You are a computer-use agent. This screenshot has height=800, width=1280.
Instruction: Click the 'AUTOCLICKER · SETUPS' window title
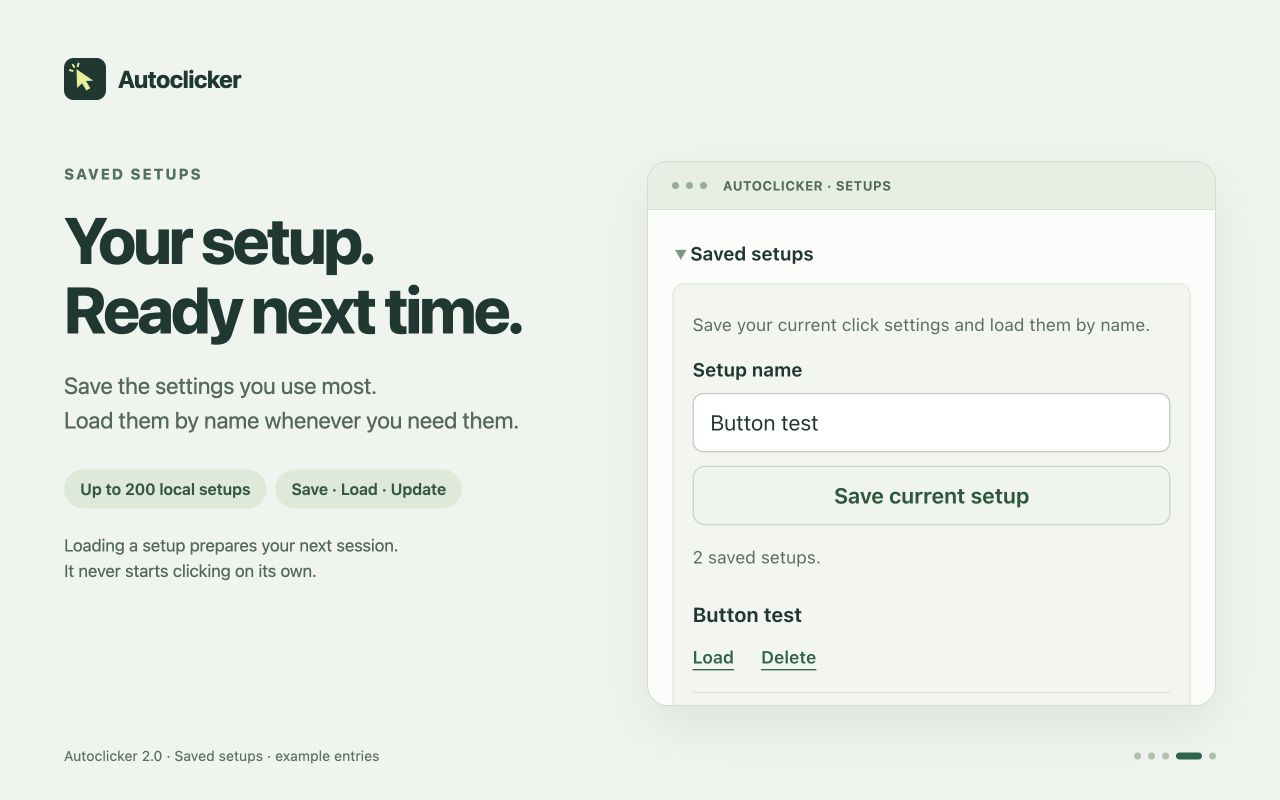point(807,186)
